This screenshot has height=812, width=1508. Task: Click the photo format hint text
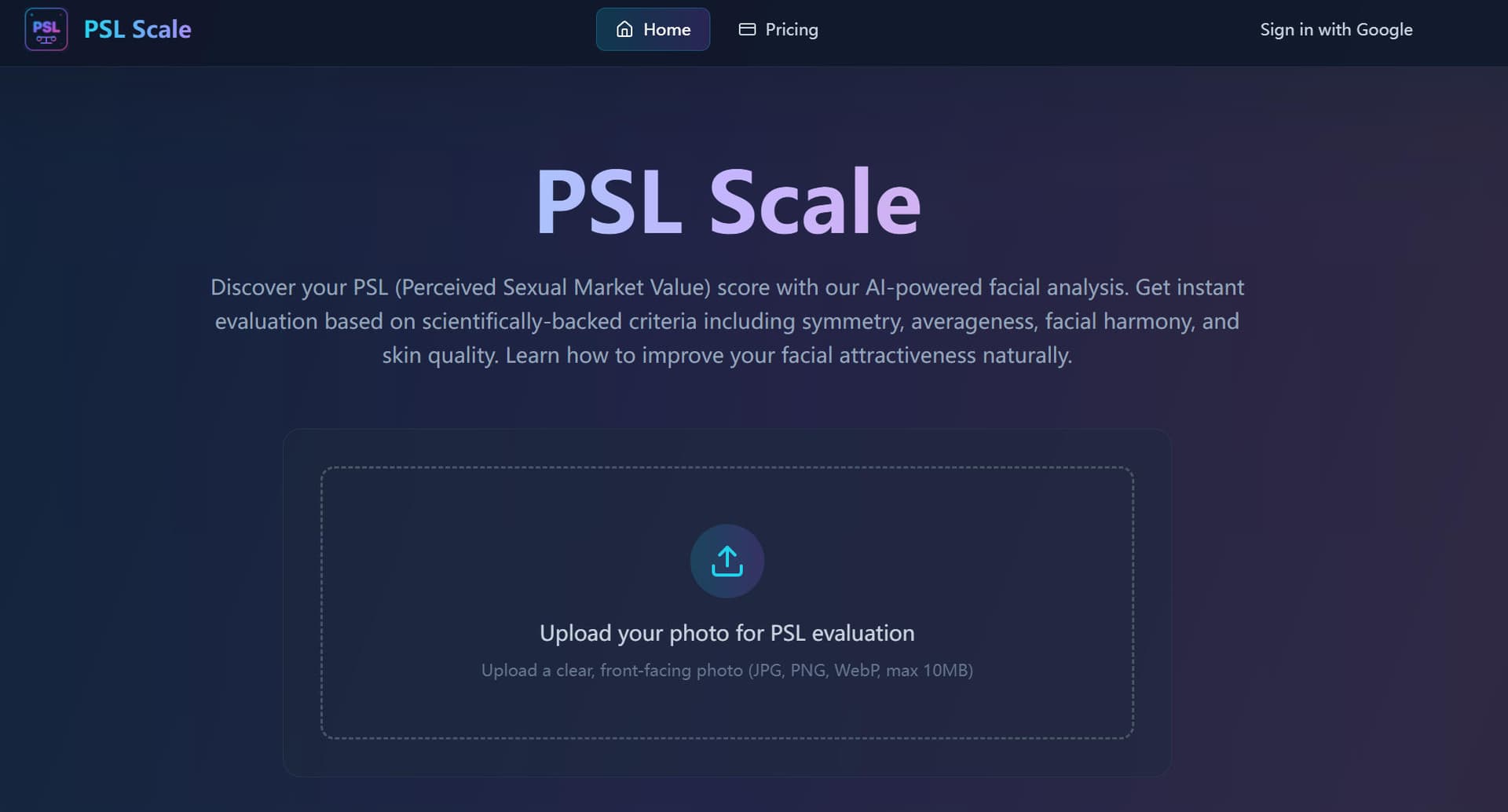pos(727,670)
